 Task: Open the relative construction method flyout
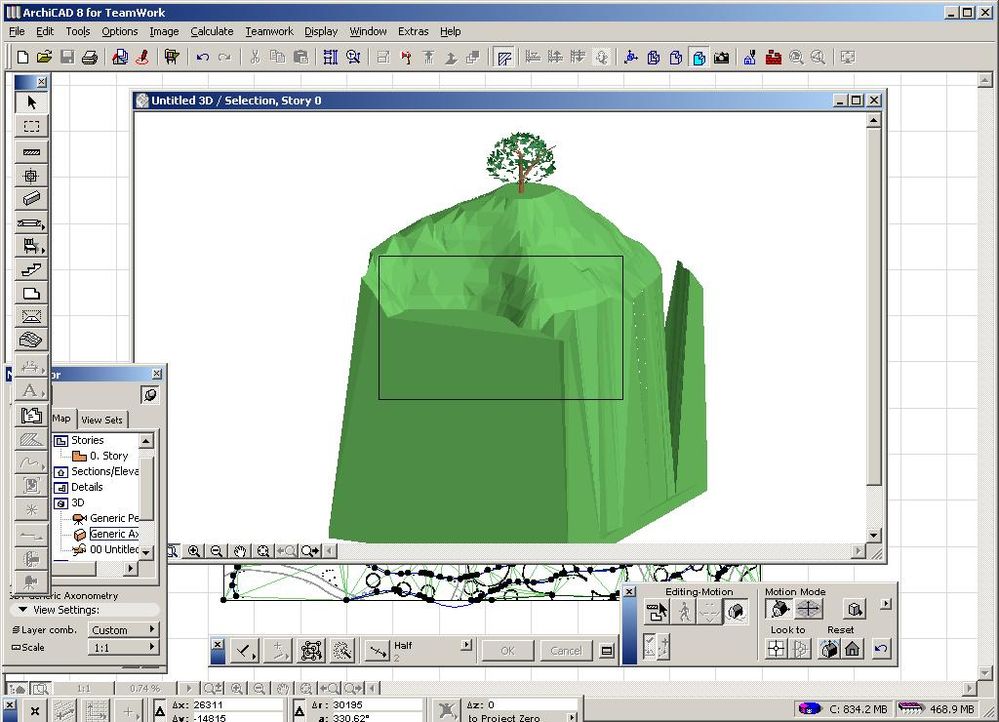pyautogui.click(x=245, y=651)
